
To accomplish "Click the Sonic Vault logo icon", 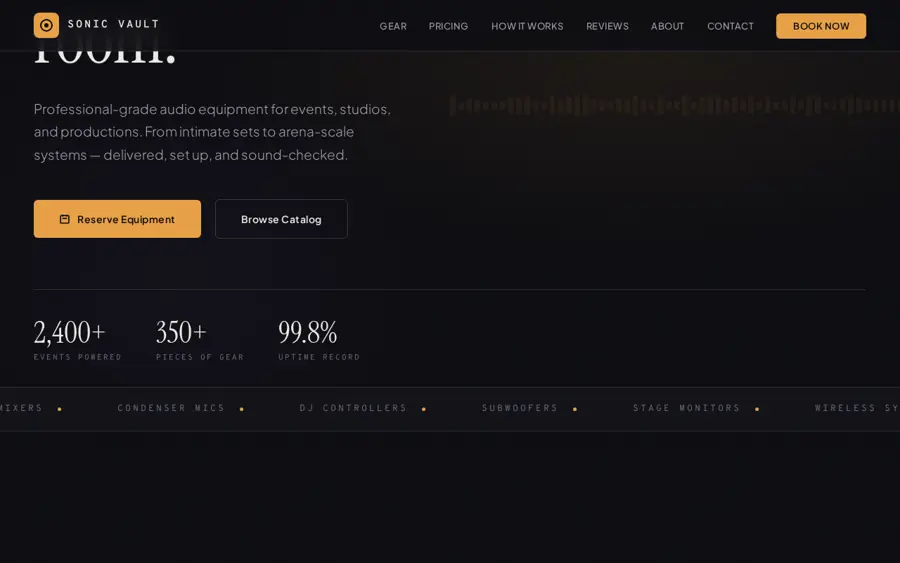I will 46,25.
